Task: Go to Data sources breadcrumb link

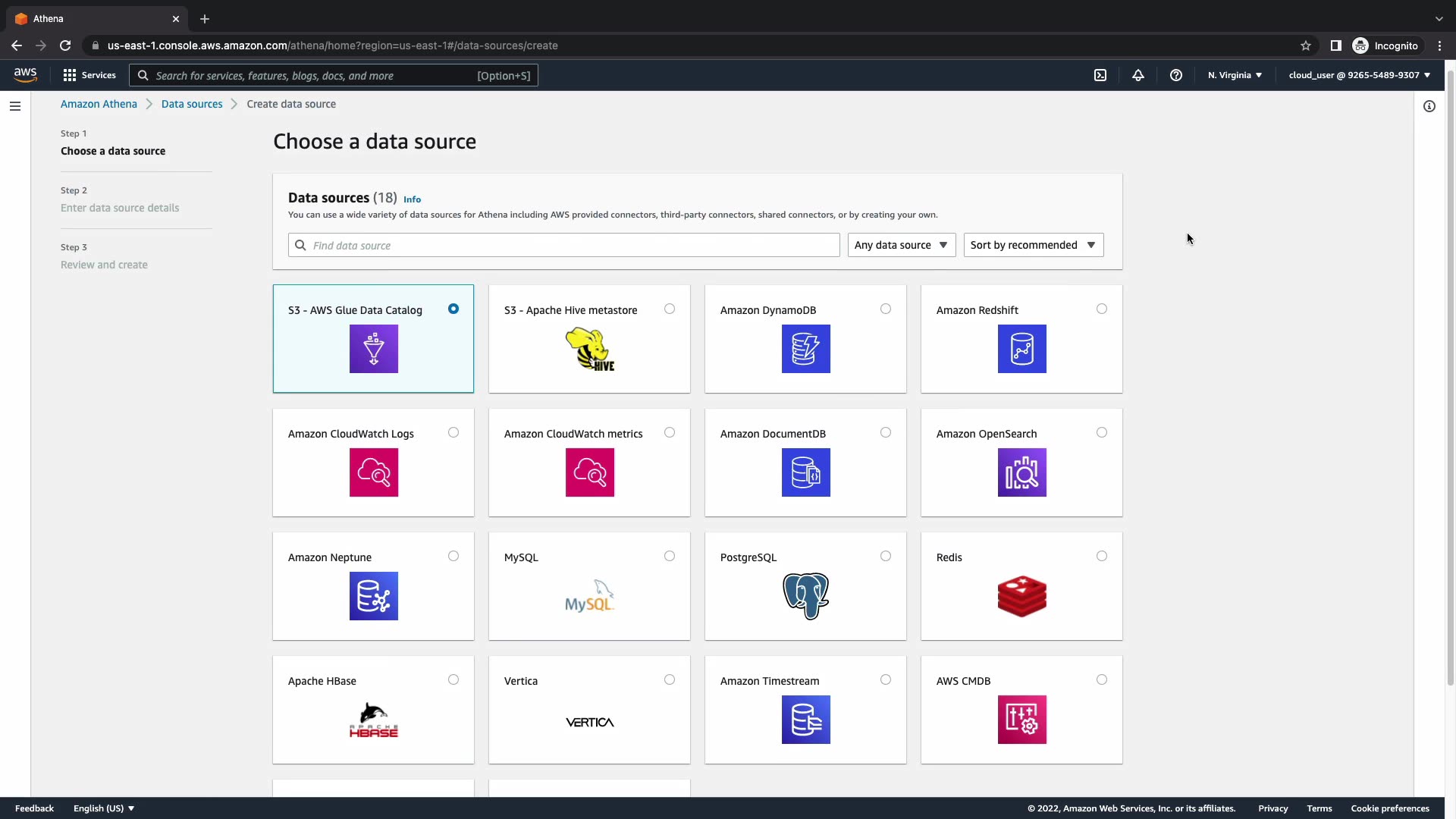Action: 192,104
